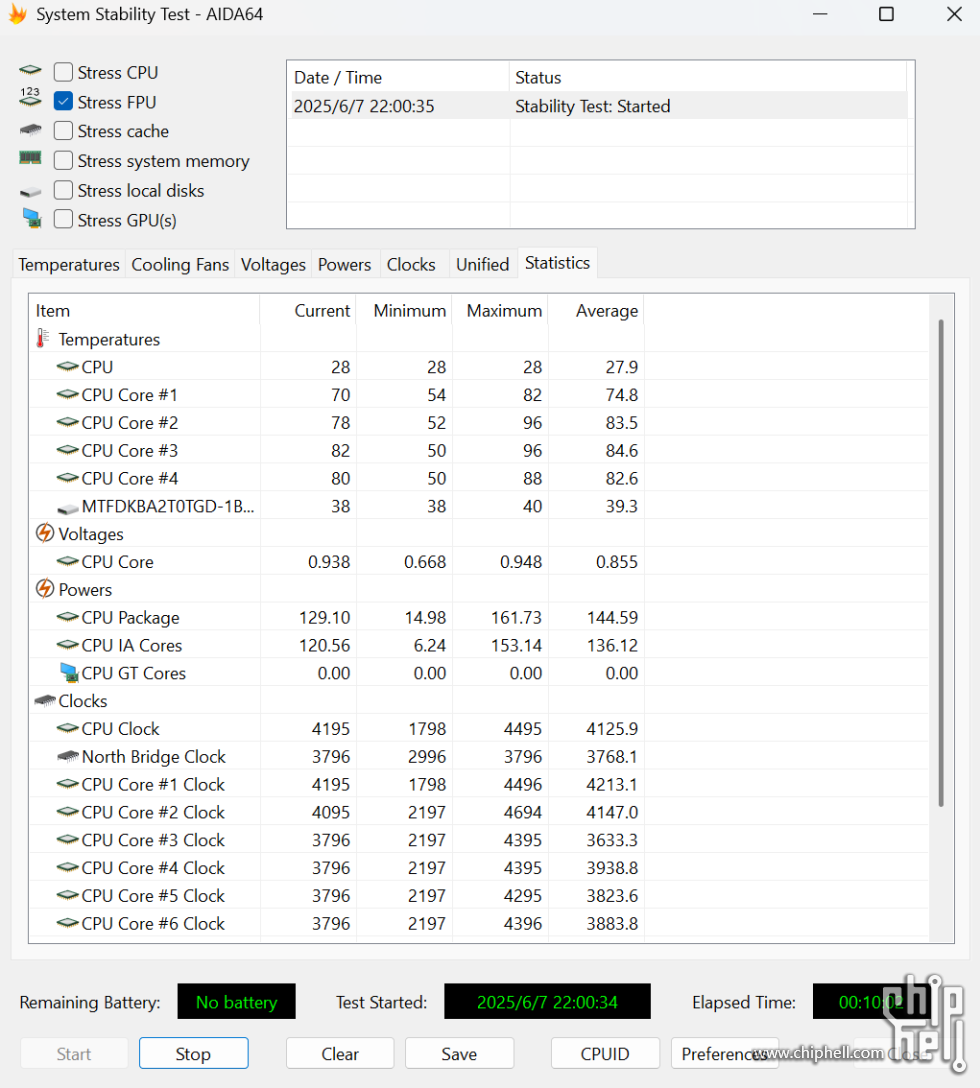Click the chip icon of the Clocks group
980x1088 pixels.
[x=45, y=700]
